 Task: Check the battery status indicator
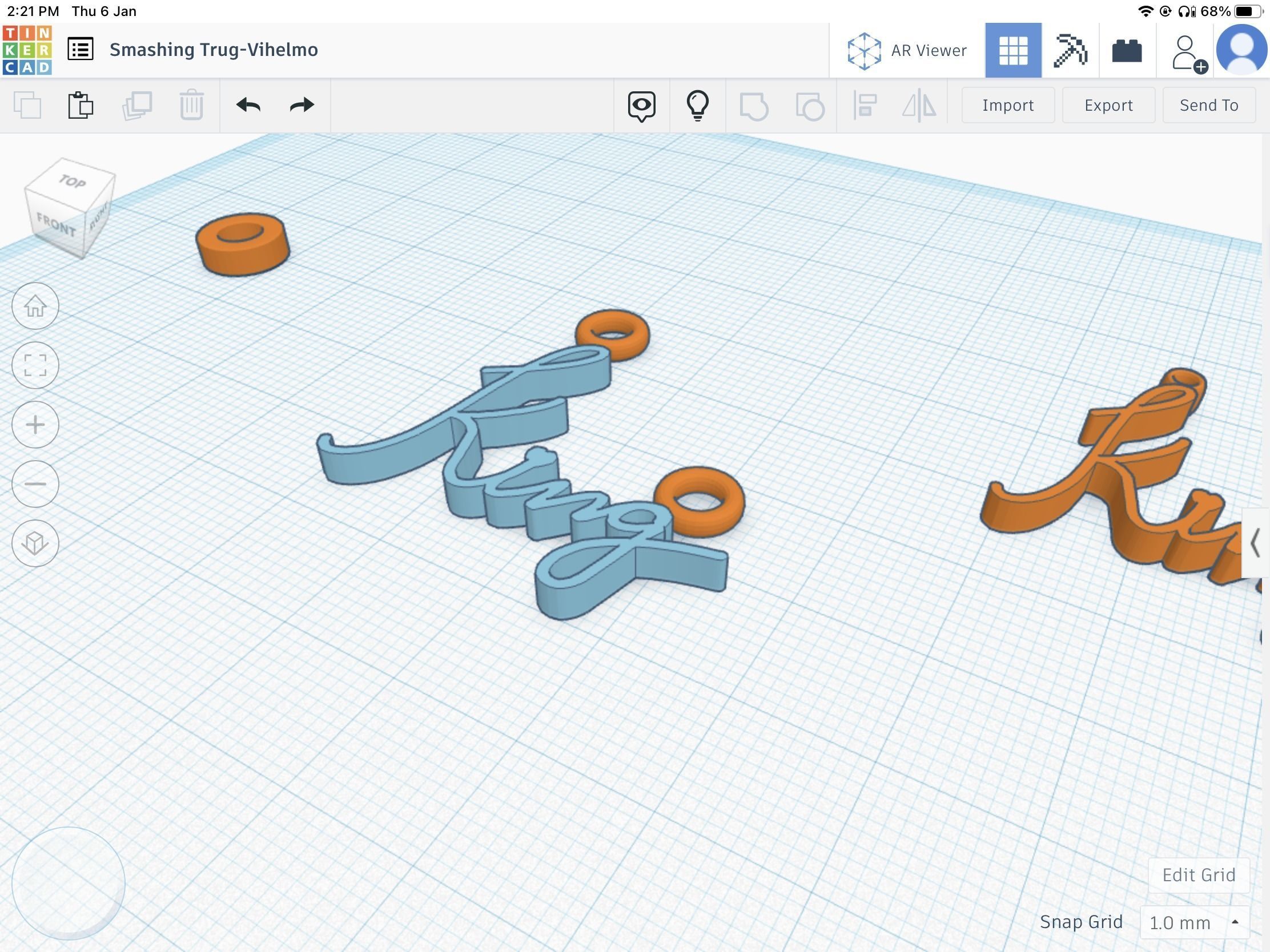[1248, 11]
